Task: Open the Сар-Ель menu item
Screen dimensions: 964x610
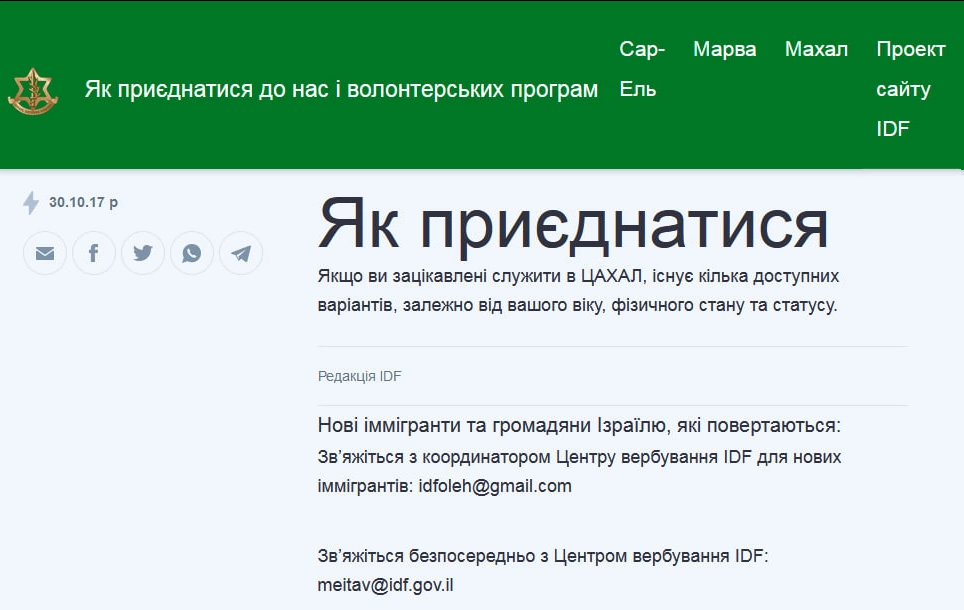Action: pos(642,69)
